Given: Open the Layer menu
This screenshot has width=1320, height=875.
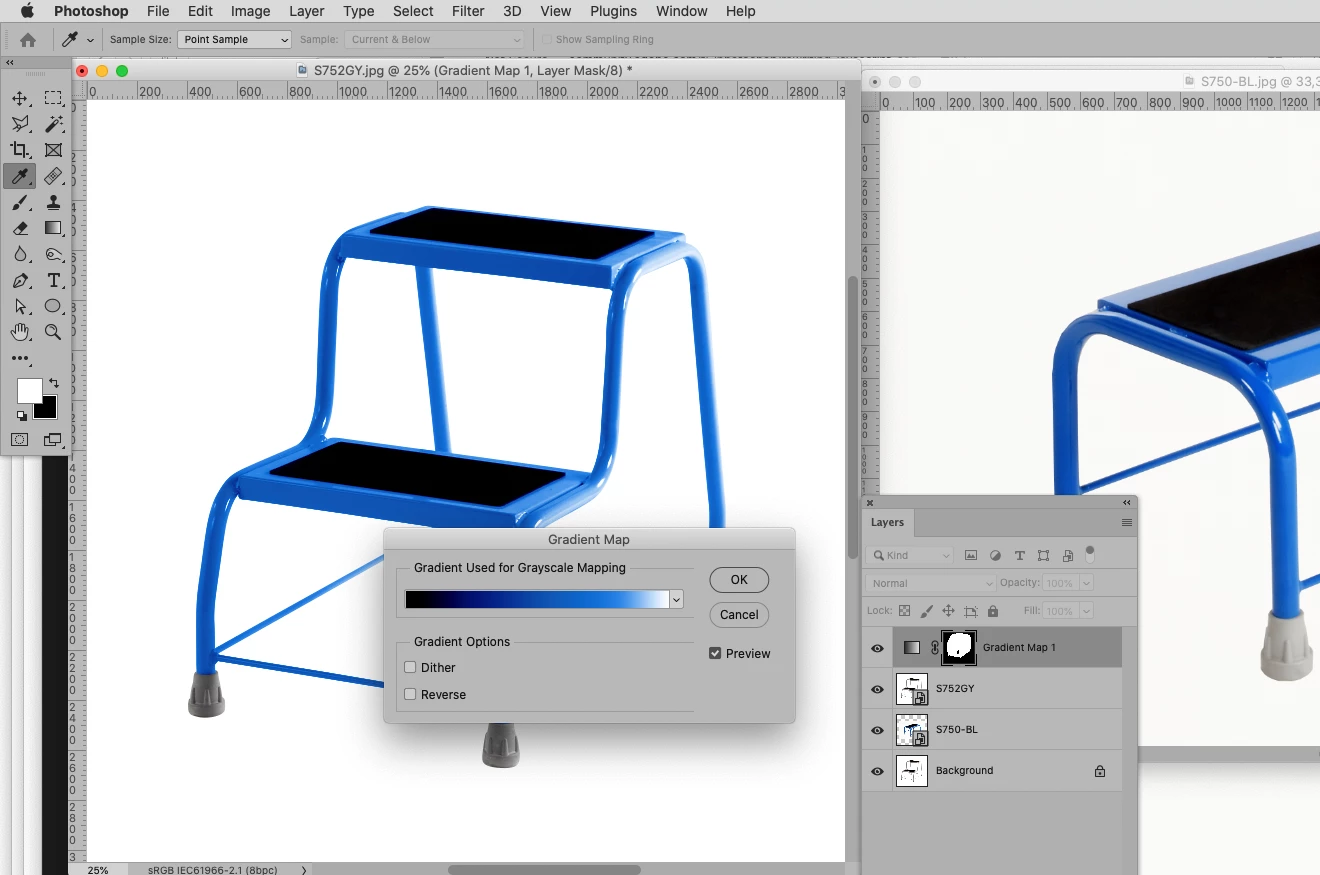Looking at the screenshot, I should tap(306, 11).
